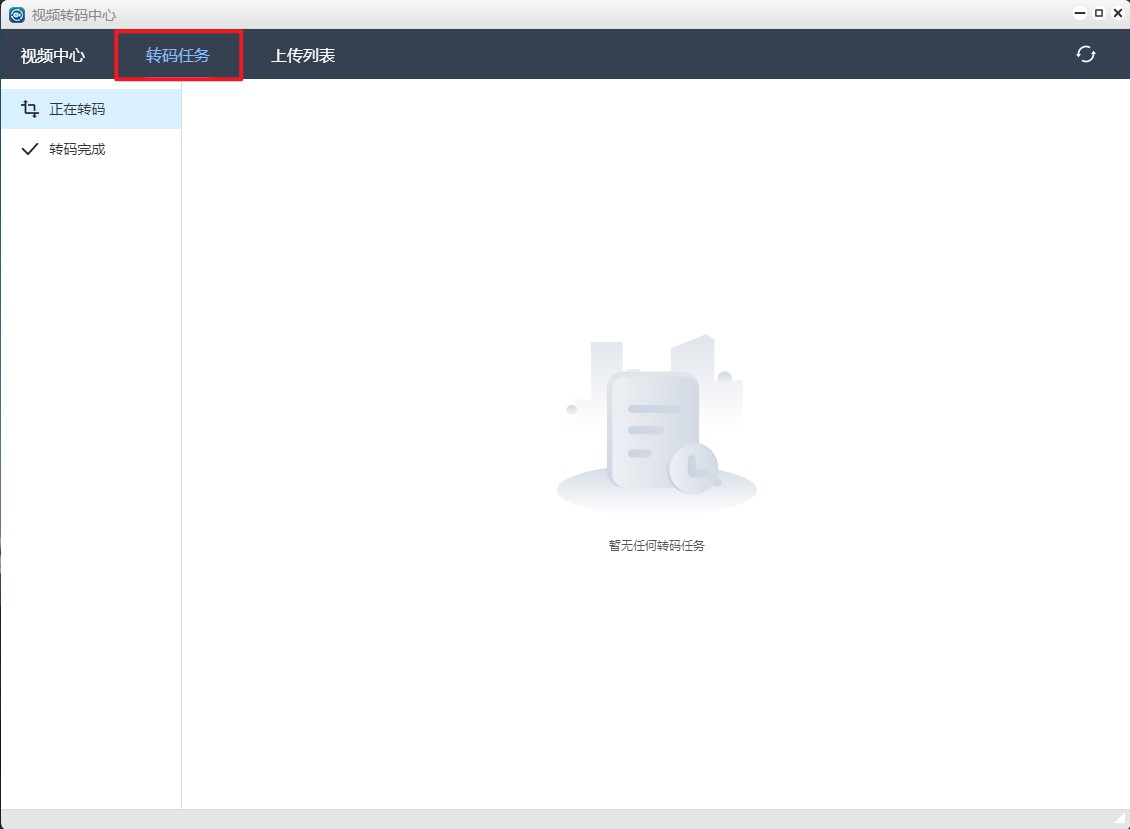
Task: Click the refresh icon in the top bar
Action: point(1085,54)
